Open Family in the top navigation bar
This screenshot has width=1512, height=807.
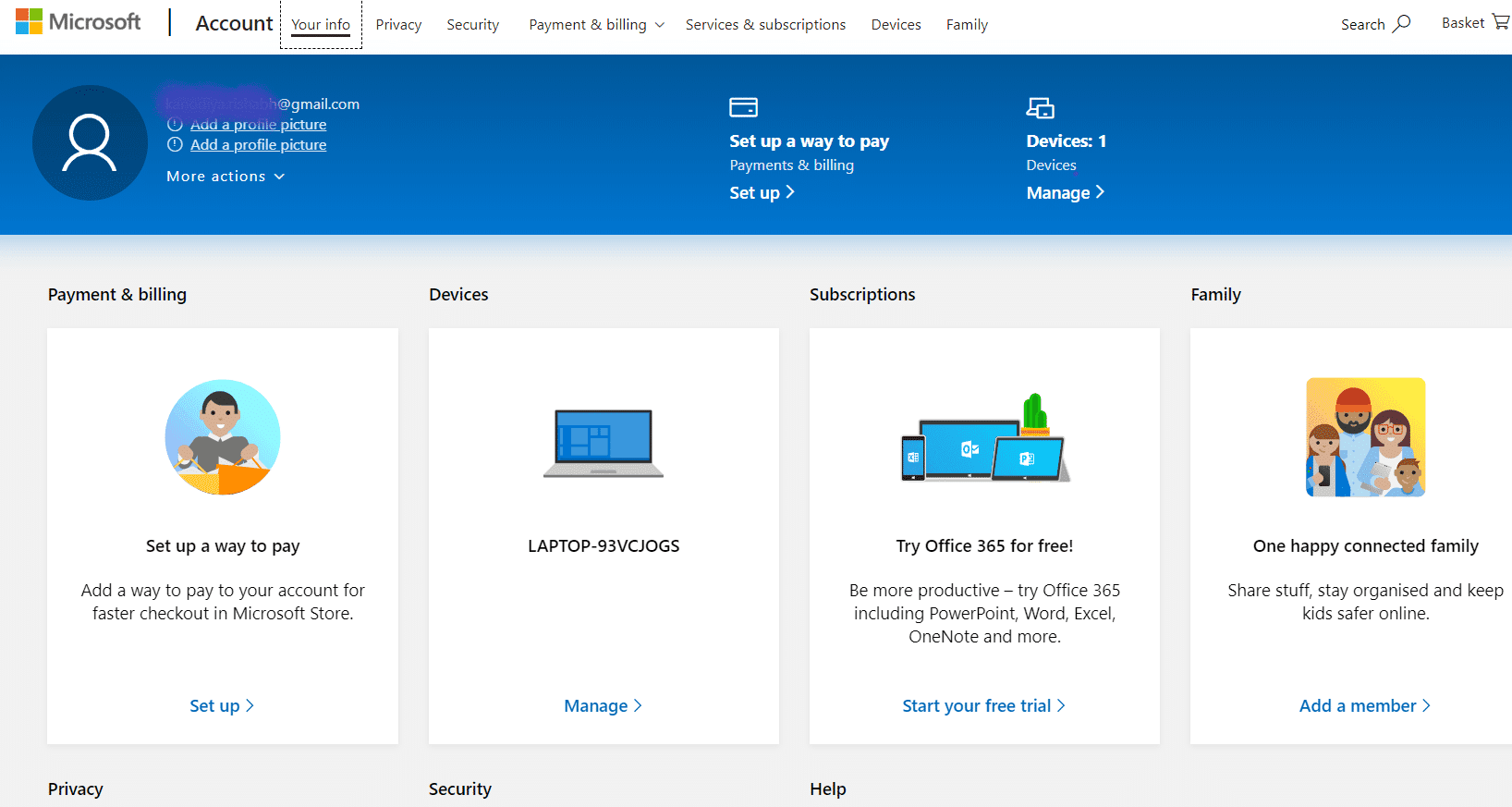point(967,25)
